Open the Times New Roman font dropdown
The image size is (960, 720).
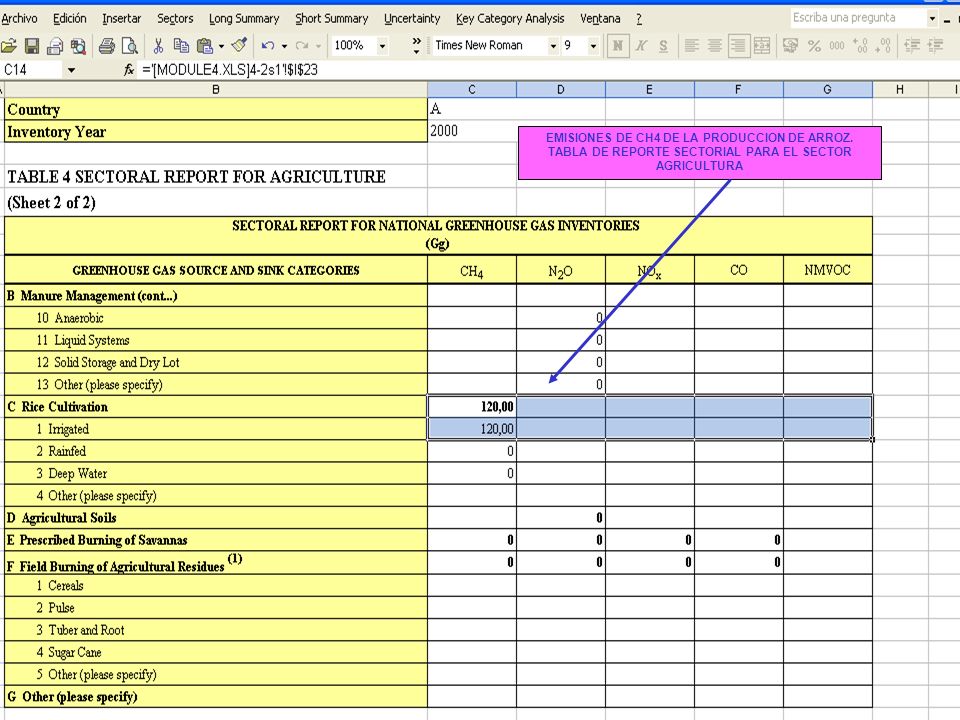tap(553, 46)
